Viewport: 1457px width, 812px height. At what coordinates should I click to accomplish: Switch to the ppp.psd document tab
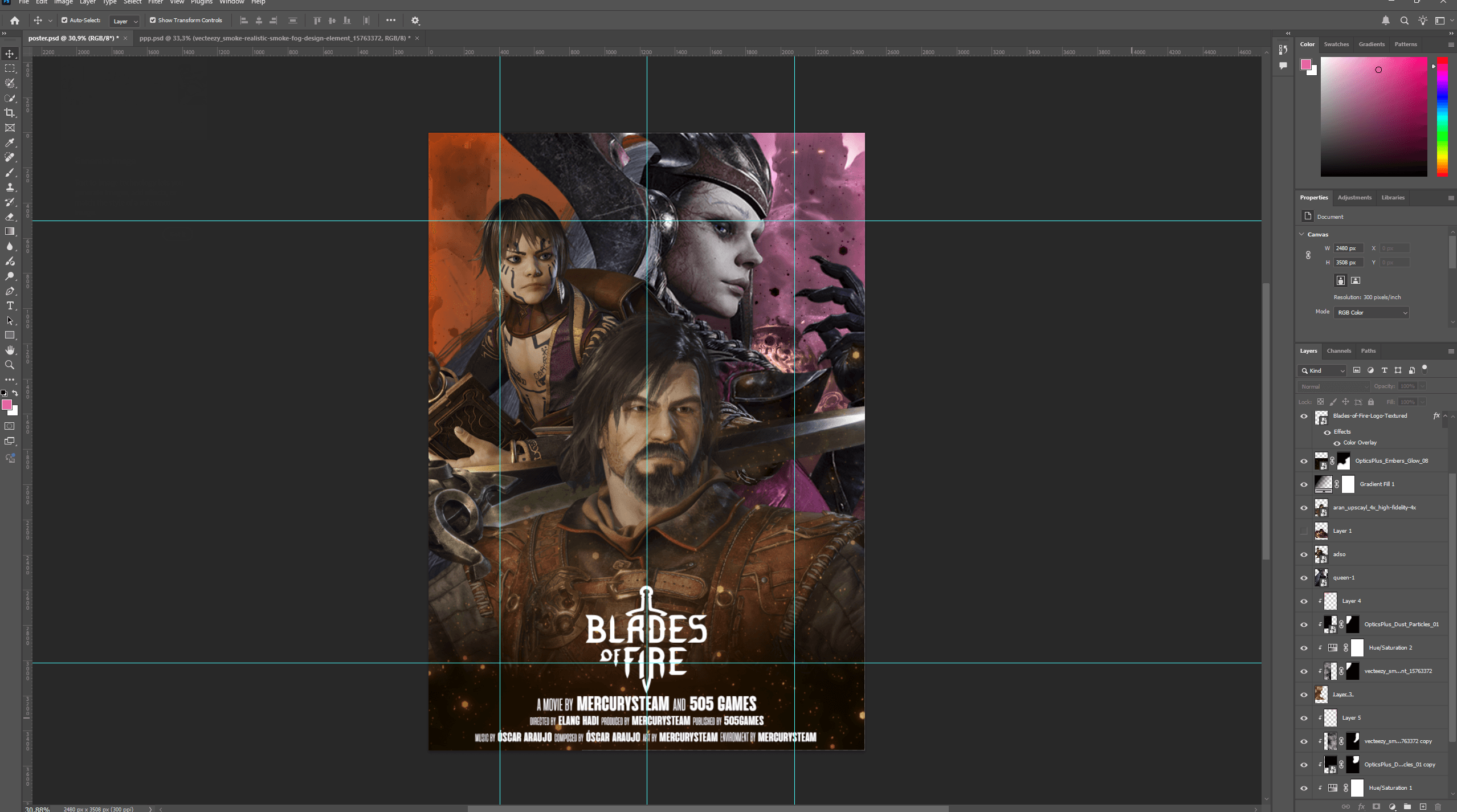point(275,38)
